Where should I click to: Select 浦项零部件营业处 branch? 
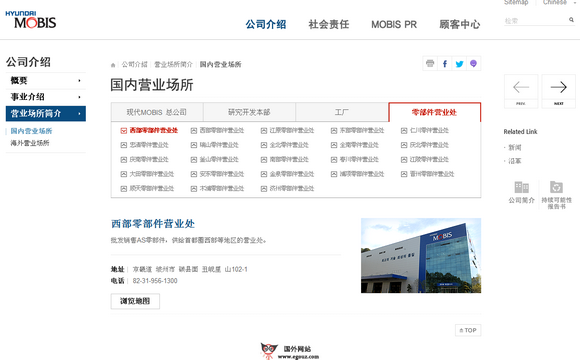(x=362, y=174)
